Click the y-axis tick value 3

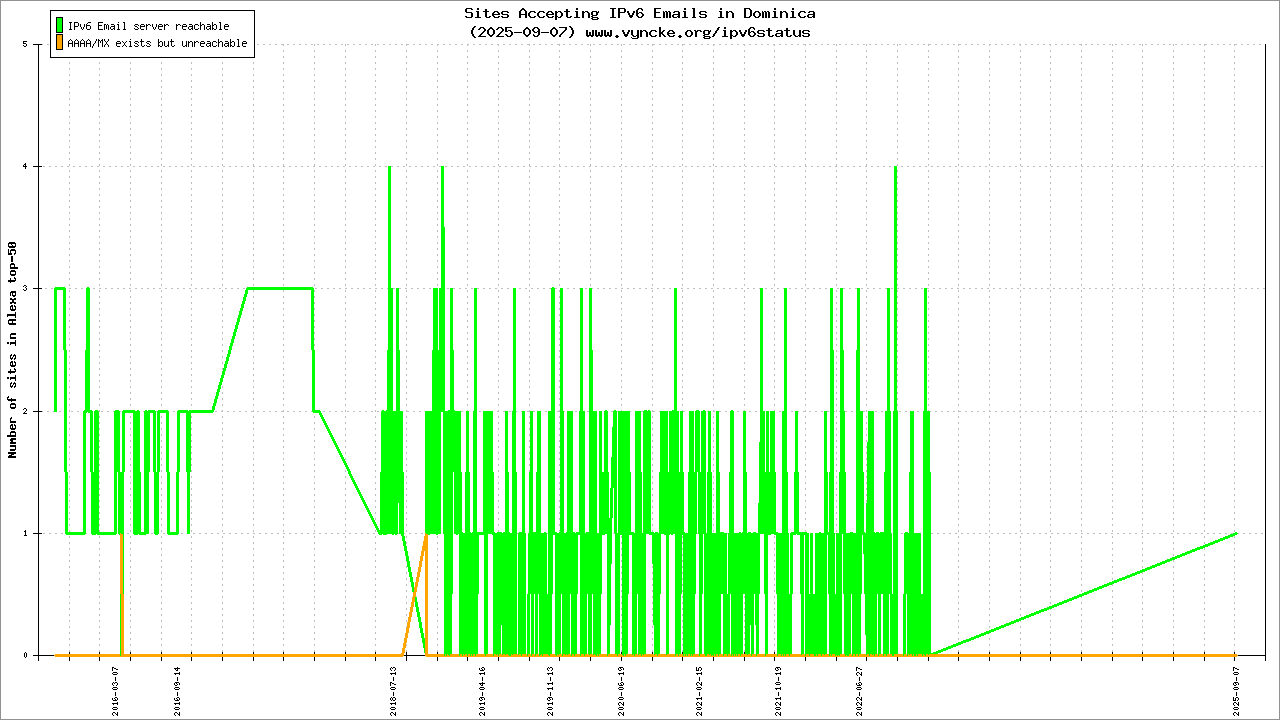click(37, 289)
